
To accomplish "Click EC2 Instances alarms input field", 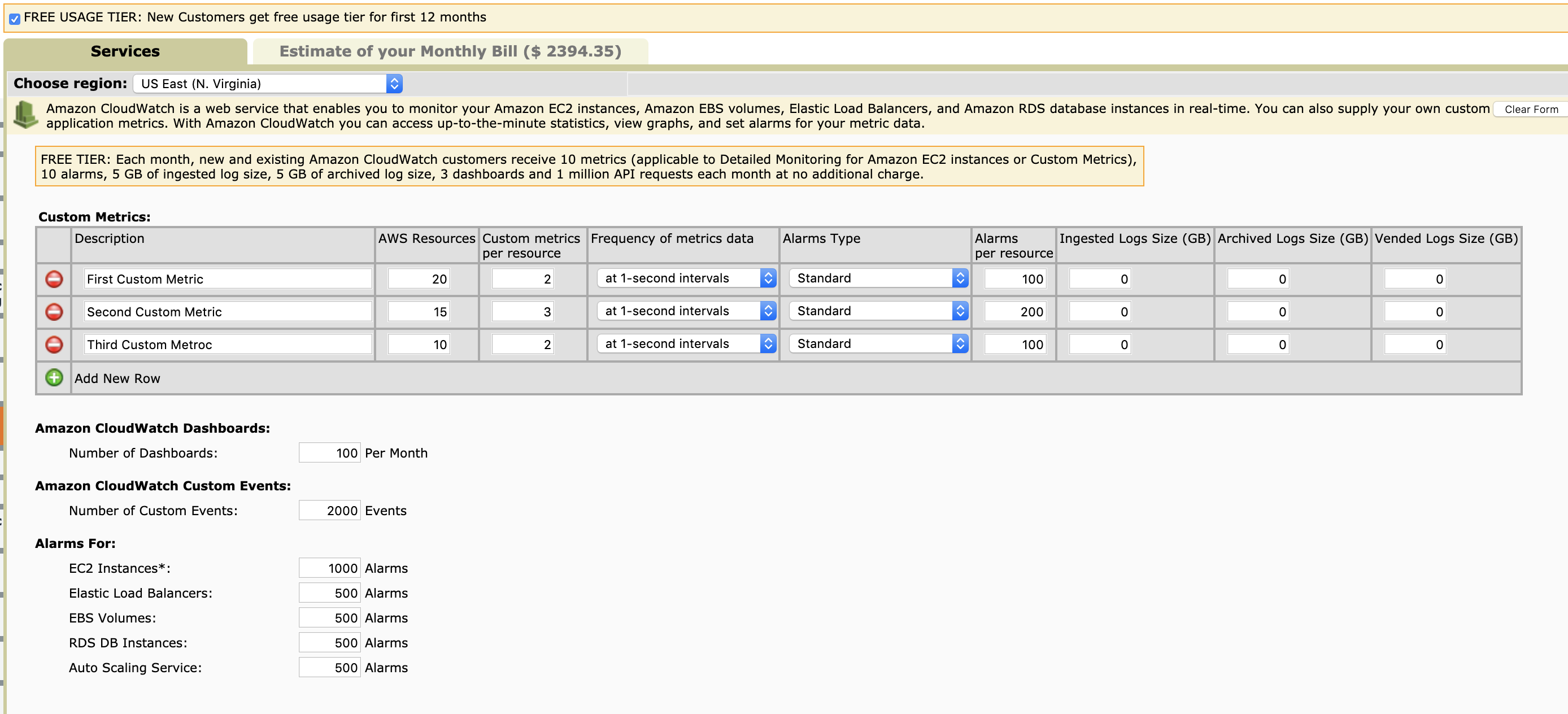I will (329, 568).
